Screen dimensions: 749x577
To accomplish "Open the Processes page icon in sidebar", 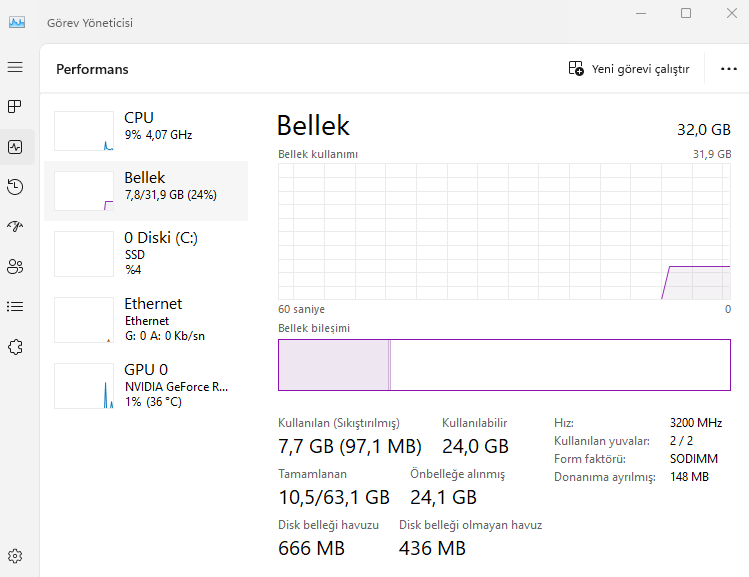I will (15, 106).
